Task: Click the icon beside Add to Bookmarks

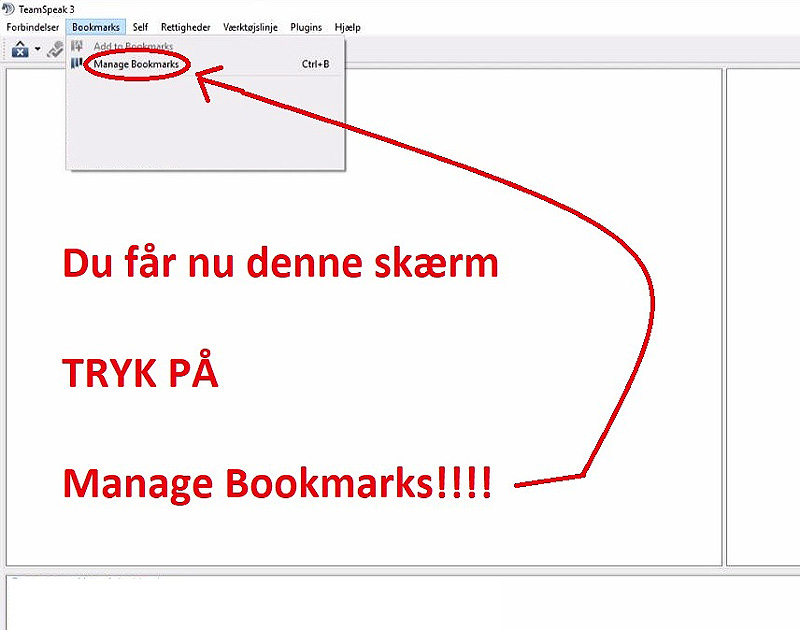Action: pyautogui.click(x=77, y=47)
